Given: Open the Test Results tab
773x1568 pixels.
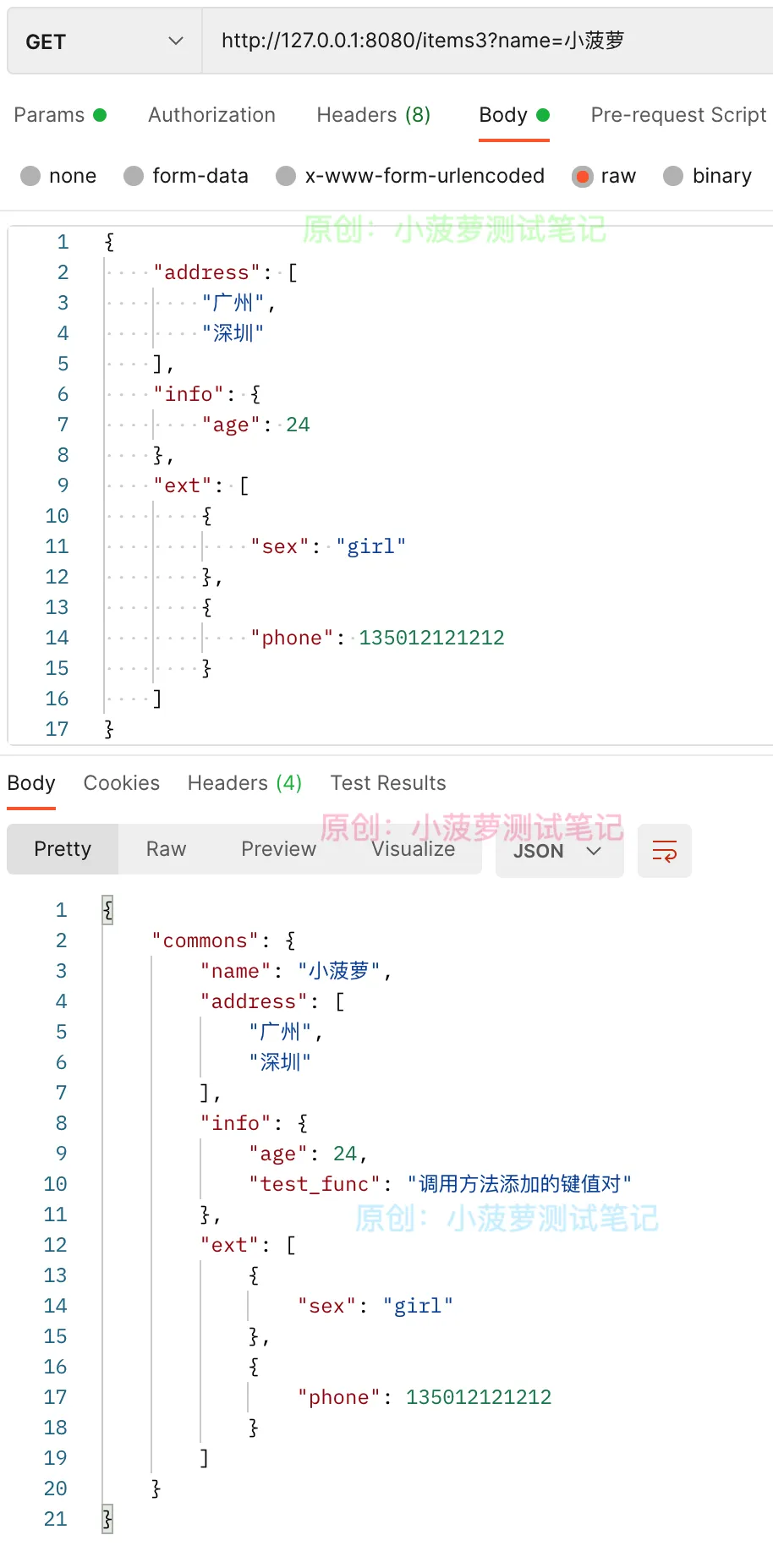Looking at the screenshot, I should tap(388, 783).
